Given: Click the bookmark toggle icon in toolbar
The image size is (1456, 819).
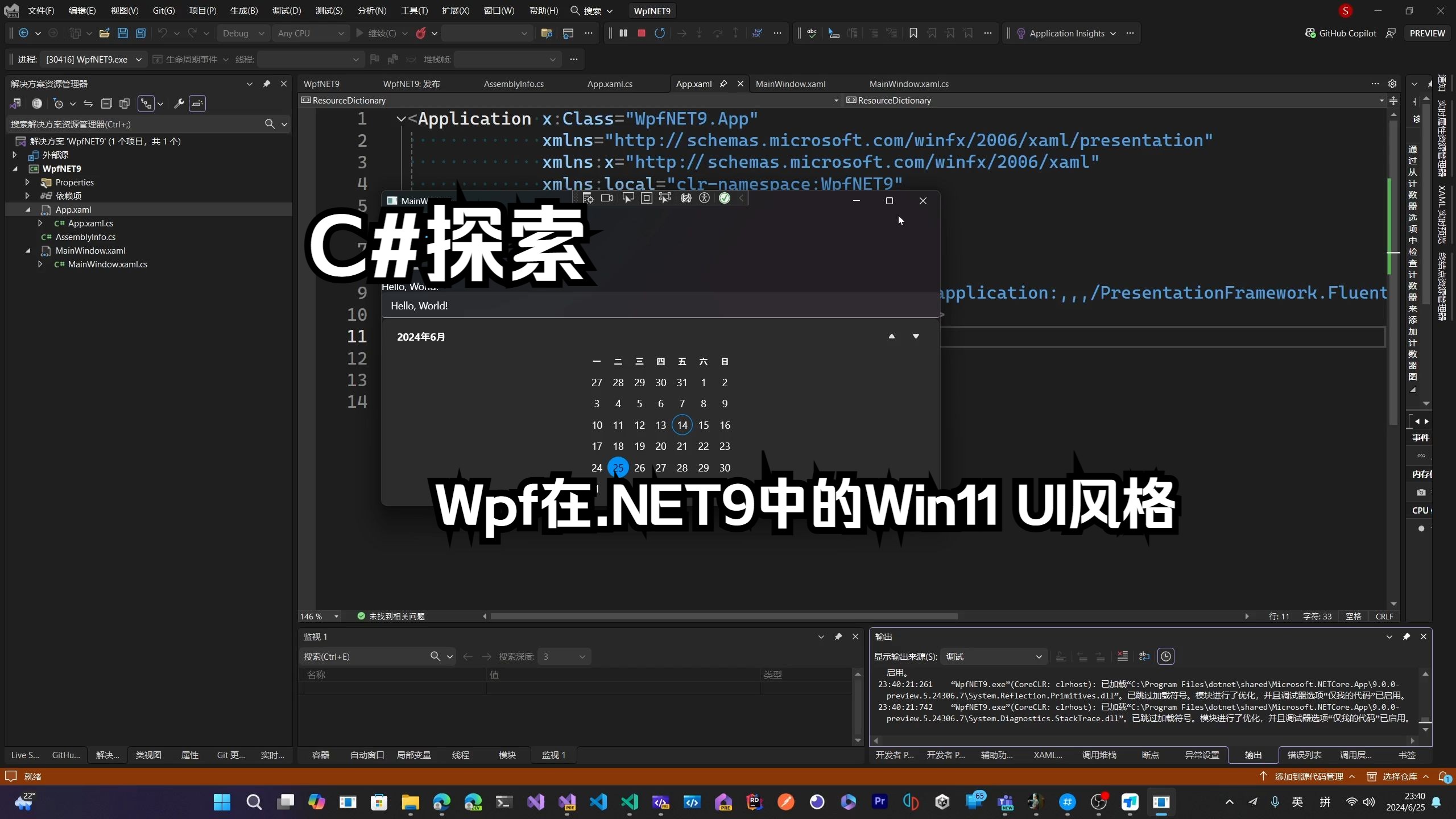Looking at the screenshot, I should pyautogui.click(x=913, y=33).
